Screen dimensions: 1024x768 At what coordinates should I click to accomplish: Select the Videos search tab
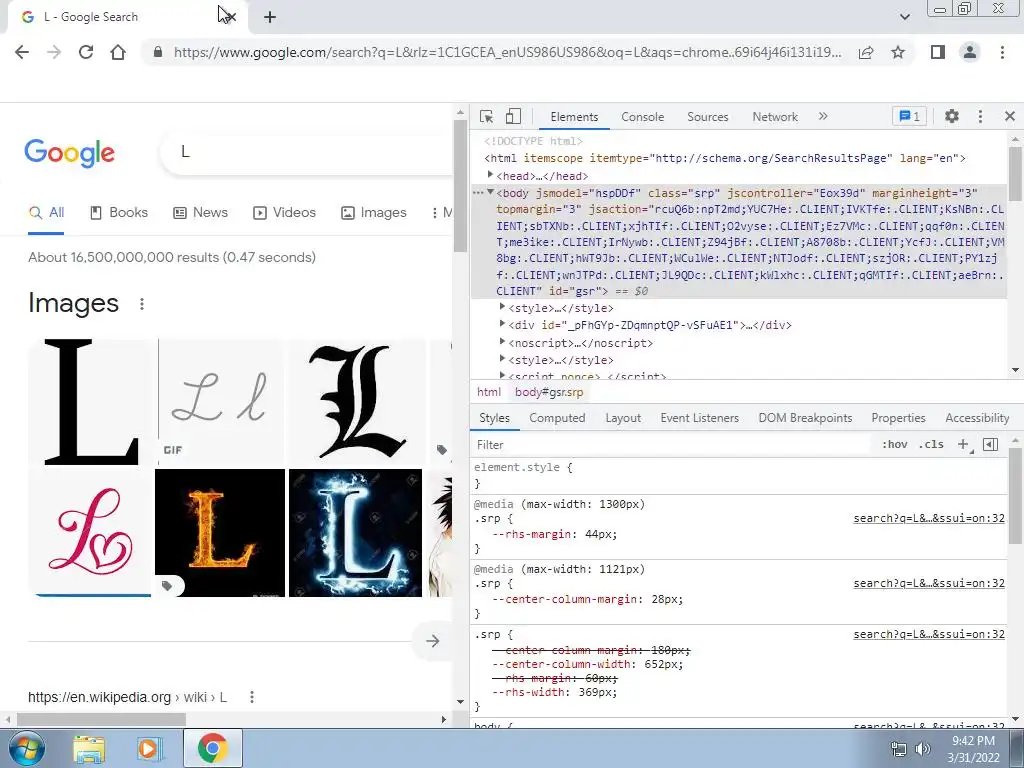coord(284,213)
